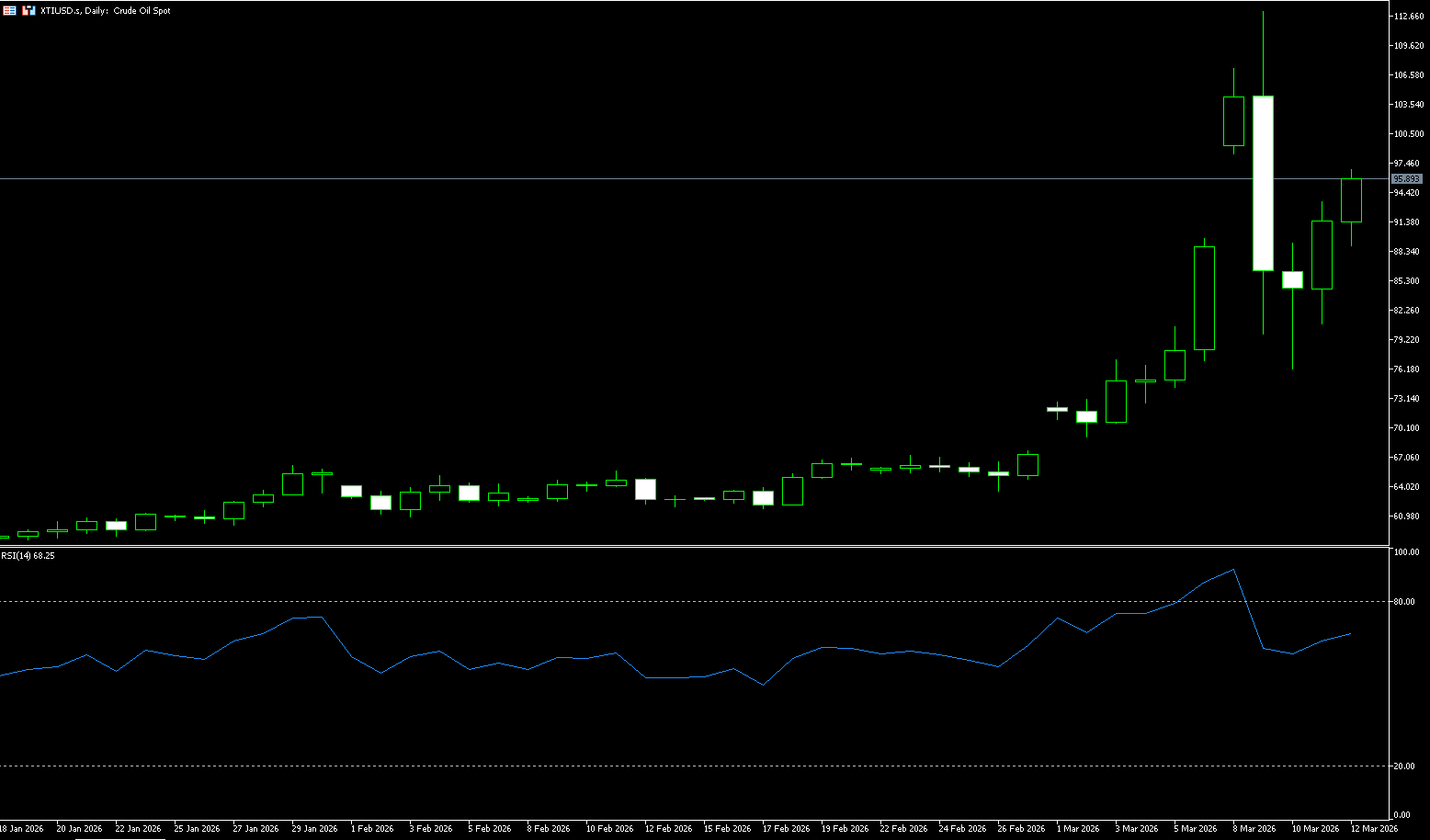Click the RSI 20.00 level label
Screen dimensions: 1430x840
(x=1403, y=766)
